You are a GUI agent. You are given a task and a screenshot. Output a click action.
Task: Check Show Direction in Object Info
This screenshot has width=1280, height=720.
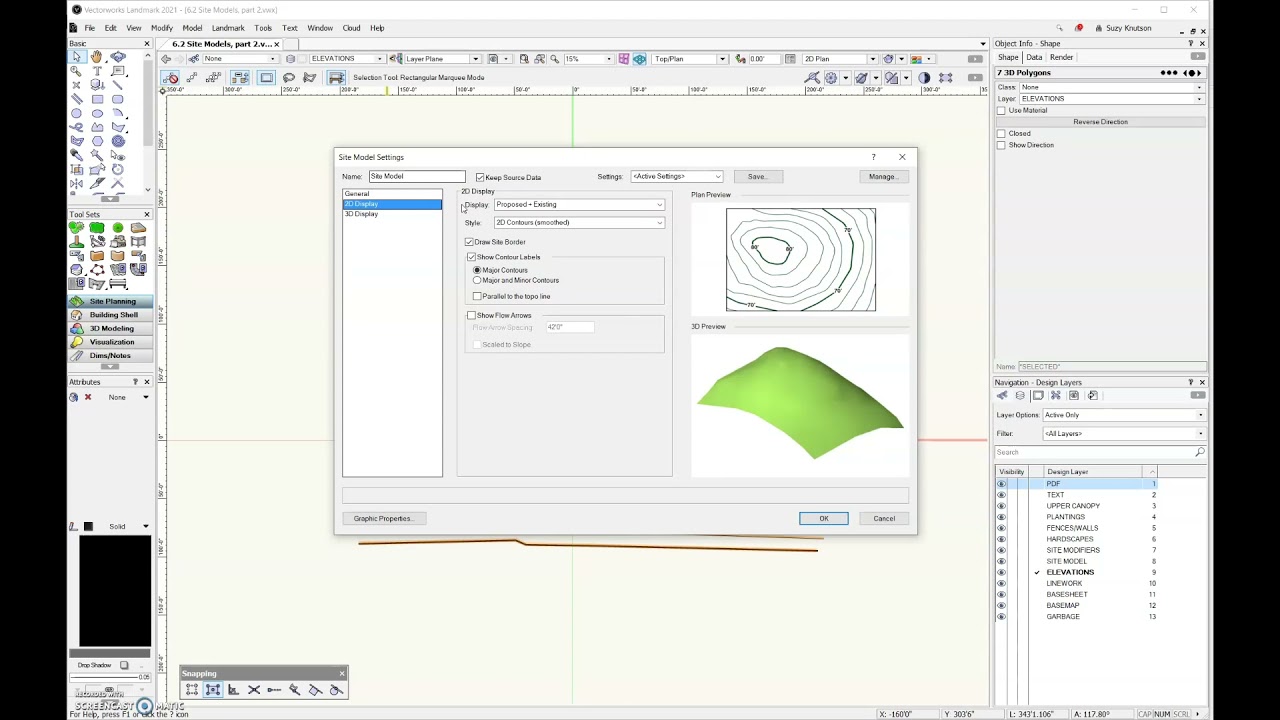[1001, 145]
